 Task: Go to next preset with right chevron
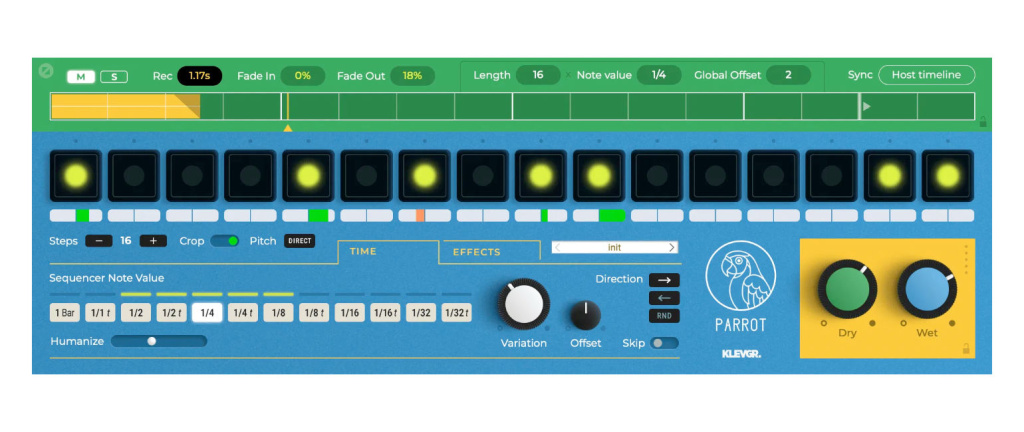tap(671, 247)
